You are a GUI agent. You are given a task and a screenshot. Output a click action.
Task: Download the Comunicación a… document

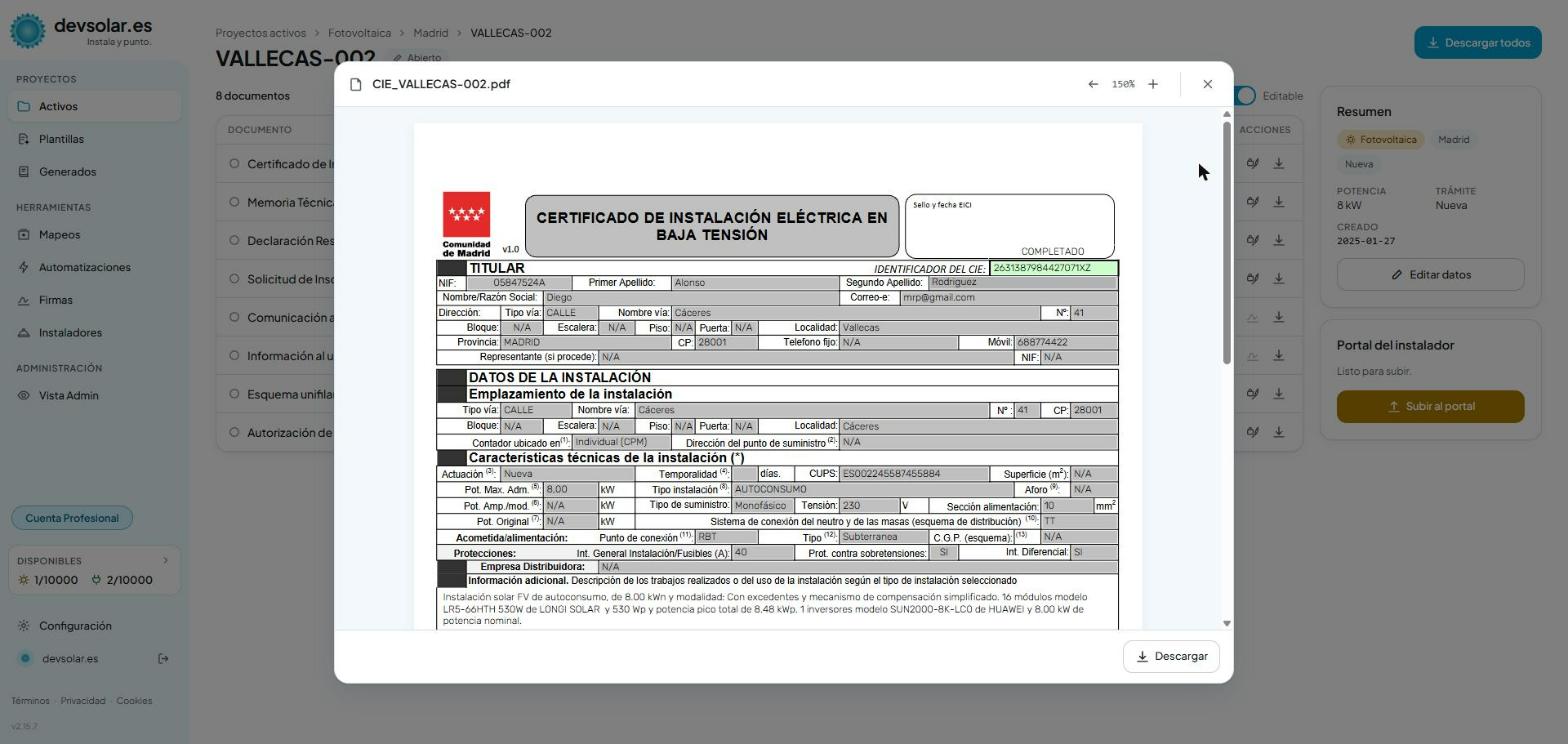(1279, 317)
